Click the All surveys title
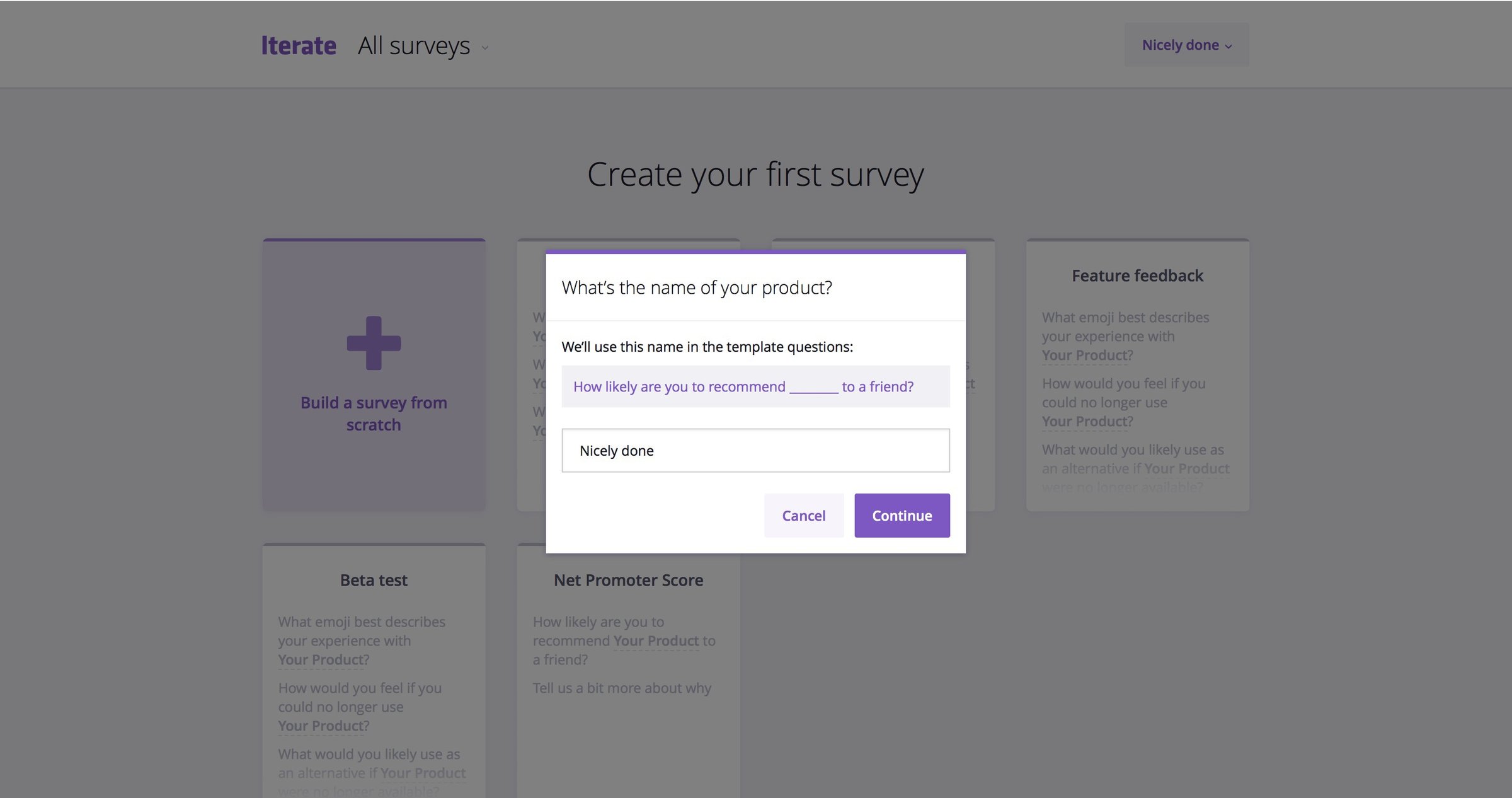 pyautogui.click(x=414, y=46)
